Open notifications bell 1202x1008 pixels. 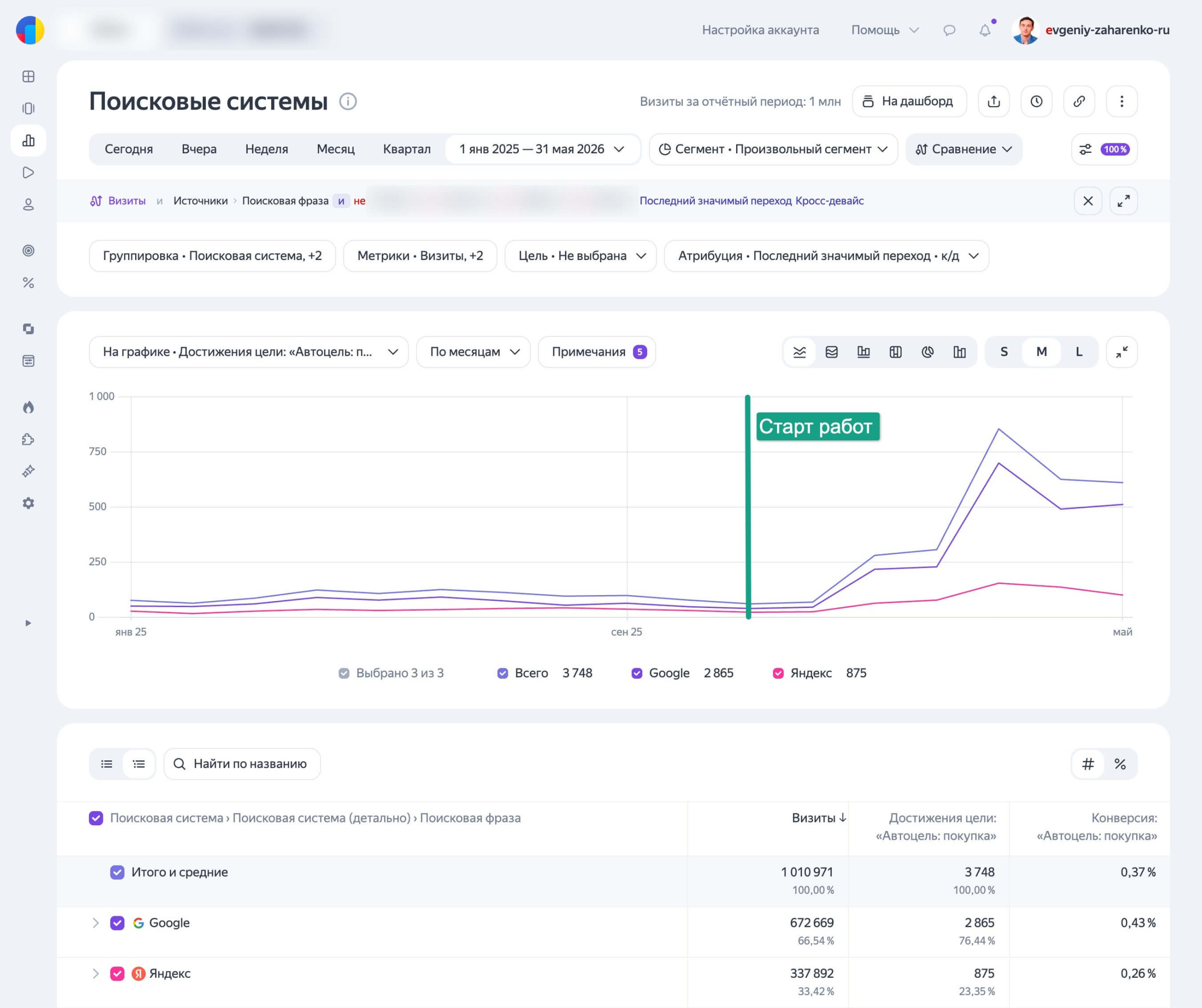point(985,30)
